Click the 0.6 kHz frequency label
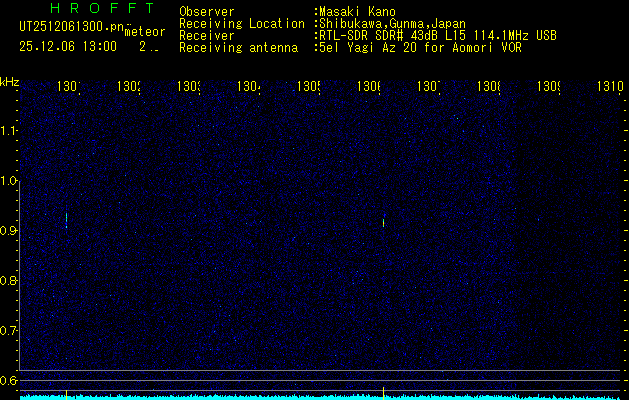The image size is (629, 400). tap(8, 380)
